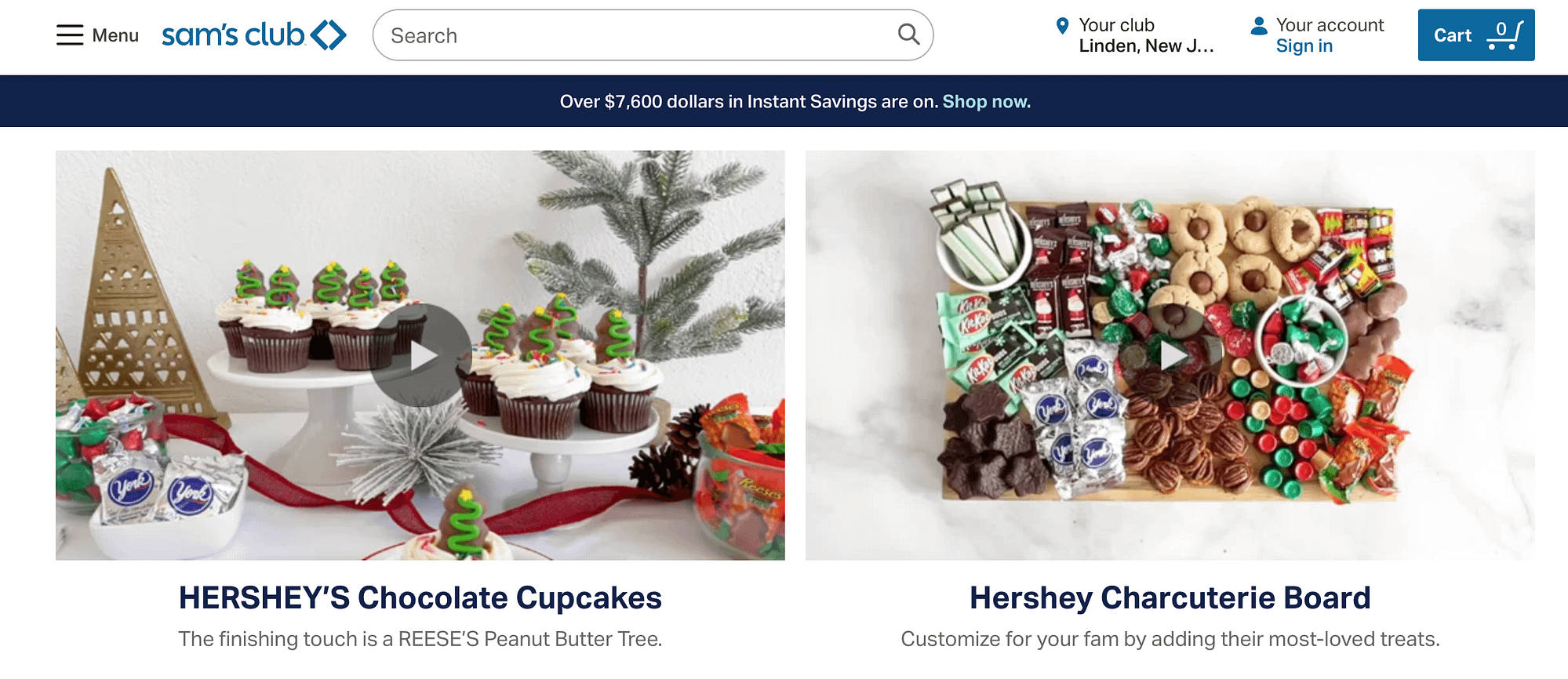Click the cupcakes video thumbnail image
Viewport: 1568px width, 679px height.
pyautogui.click(x=420, y=355)
